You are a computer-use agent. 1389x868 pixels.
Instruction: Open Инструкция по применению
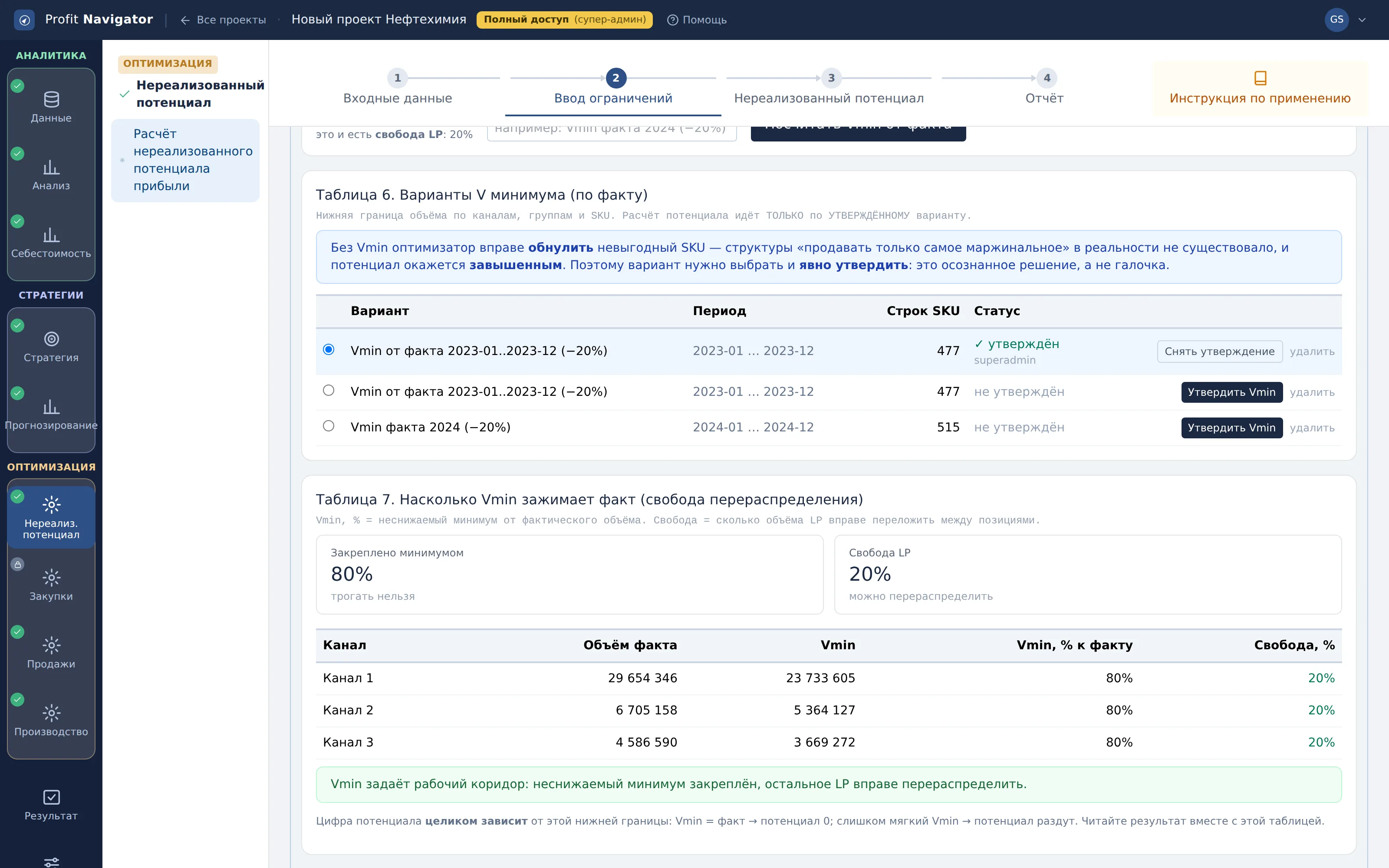tap(1259, 89)
